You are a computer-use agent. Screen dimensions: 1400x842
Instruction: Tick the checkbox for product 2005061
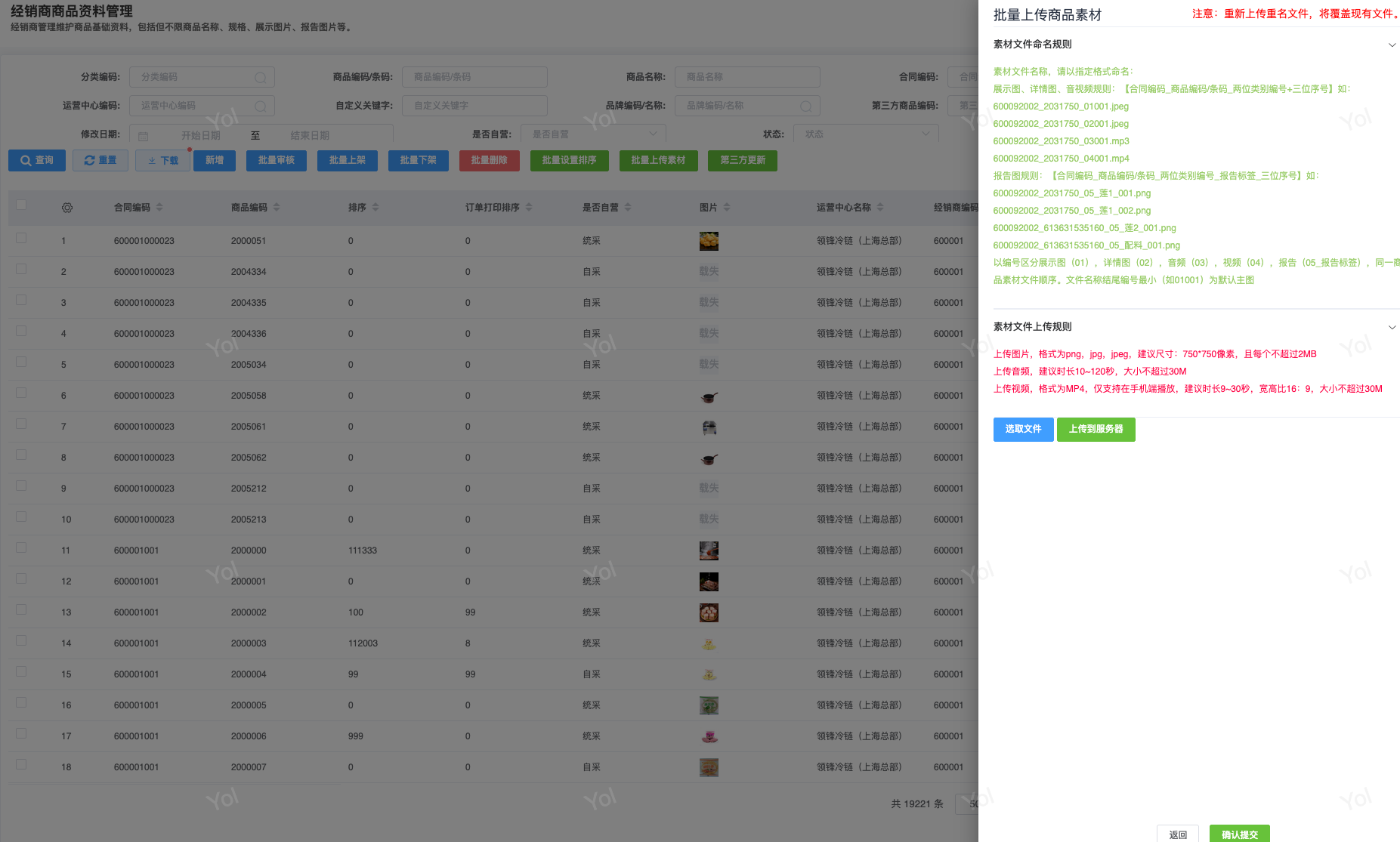tap(21, 424)
